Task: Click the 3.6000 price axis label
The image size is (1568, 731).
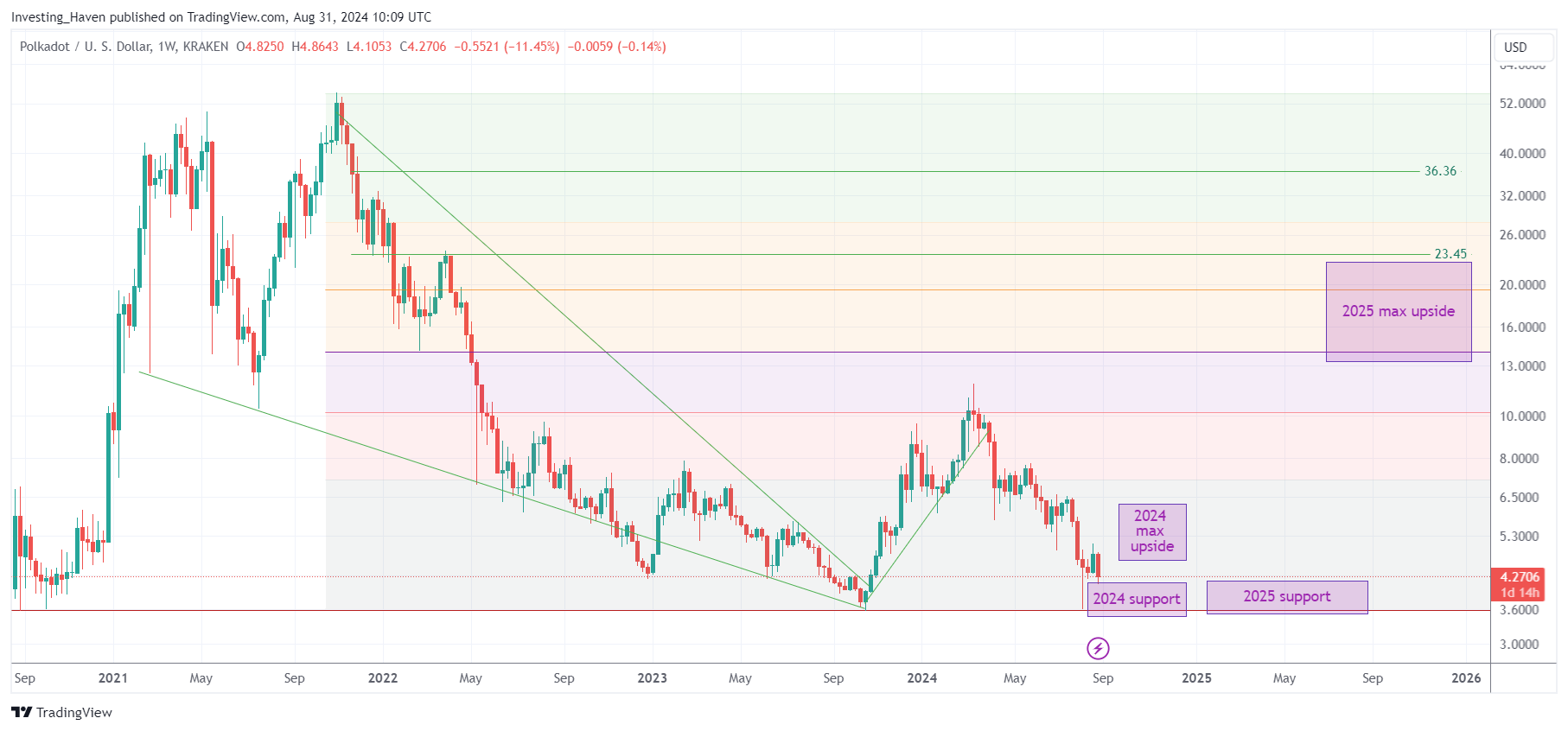Action: tap(1519, 610)
